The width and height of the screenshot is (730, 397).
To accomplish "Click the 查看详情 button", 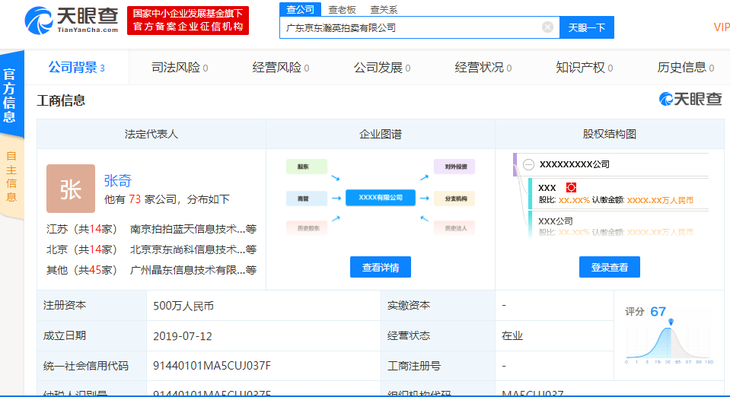I will pyautogui.click(x=380, y=267).
